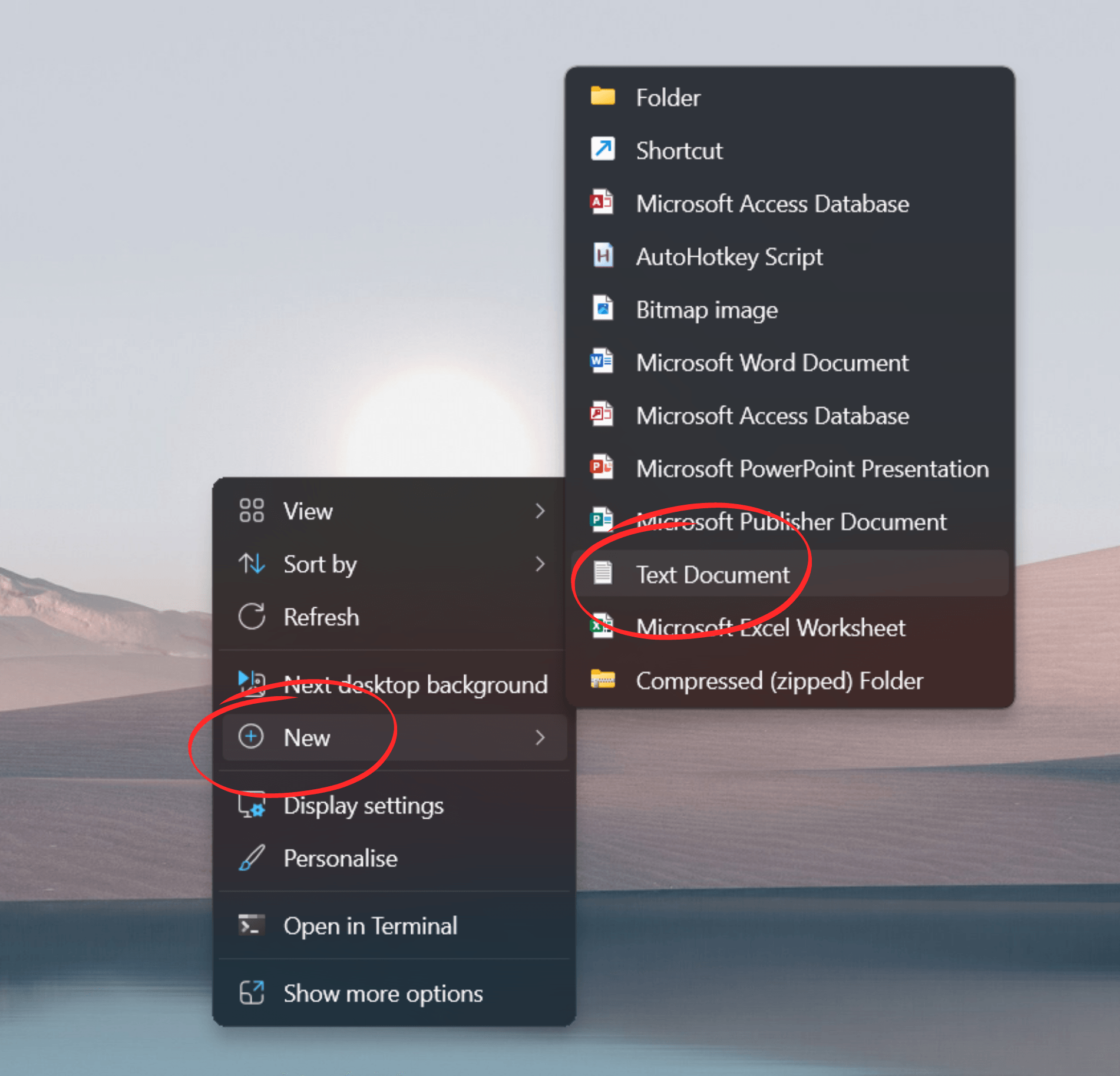Click the yellow Folder icon
Screen dimensions: 1120x1076
602,96
